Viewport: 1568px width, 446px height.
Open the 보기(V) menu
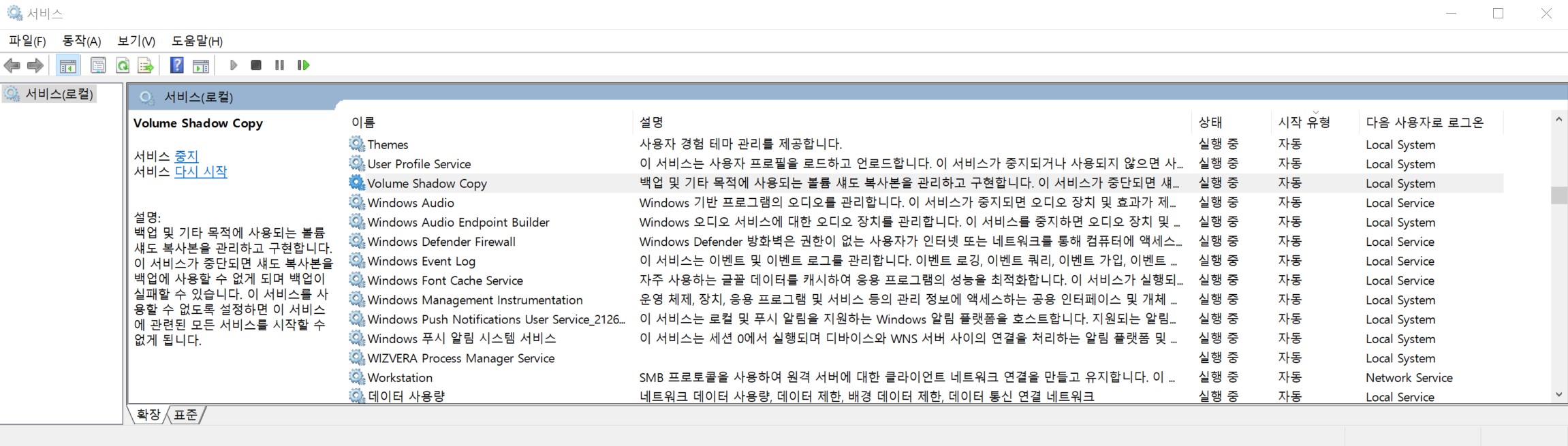click(x=136, y=41)
